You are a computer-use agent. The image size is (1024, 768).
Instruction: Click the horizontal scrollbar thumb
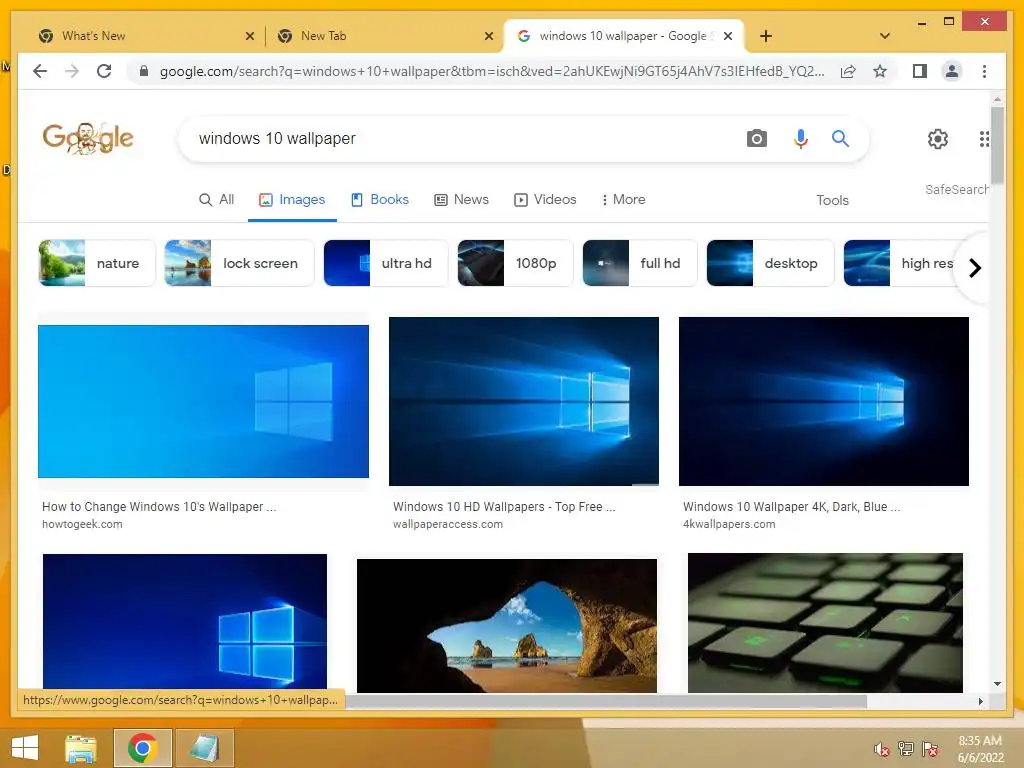click(x=606, y=701)
